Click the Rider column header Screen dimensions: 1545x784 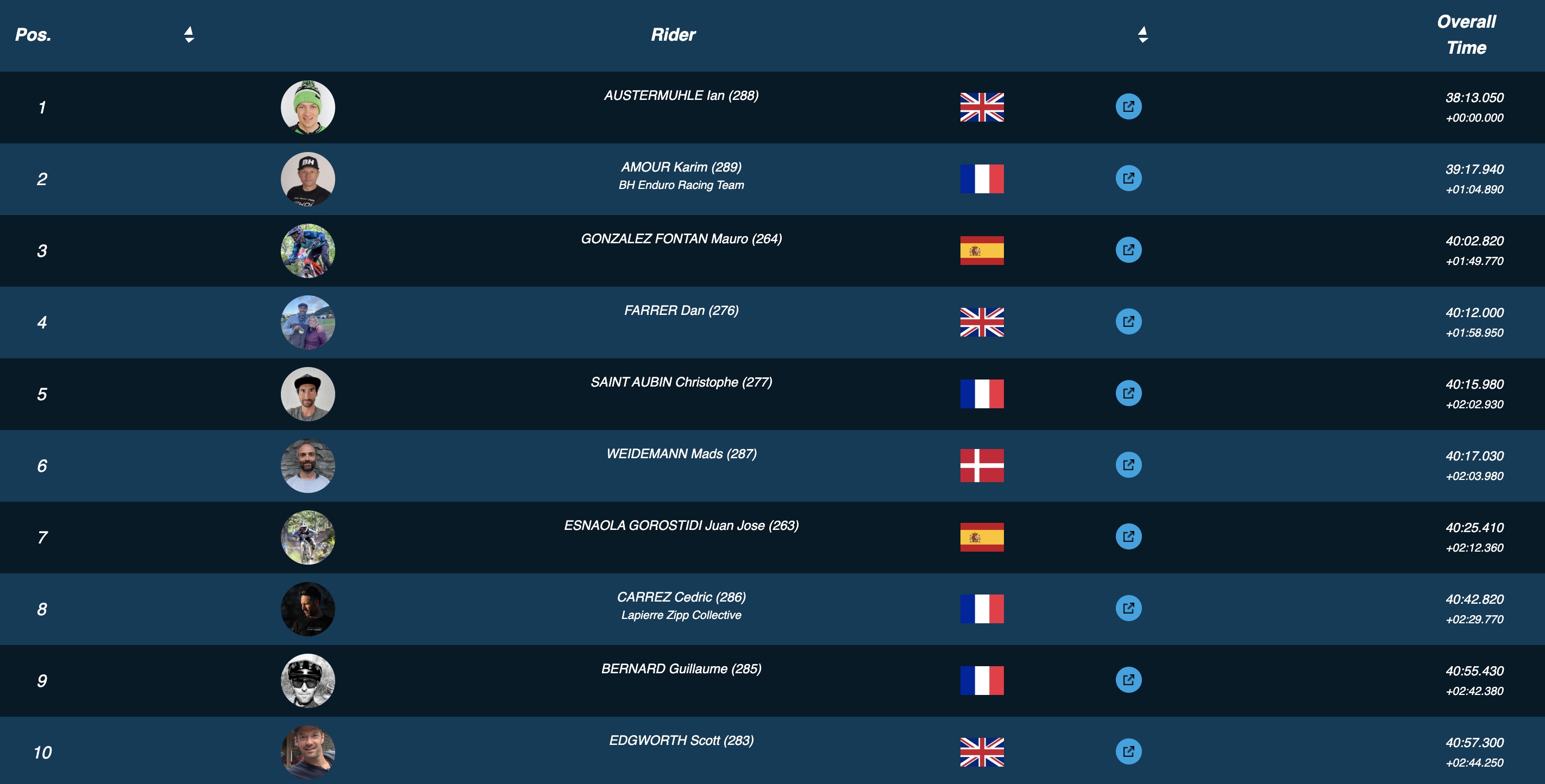673,35
